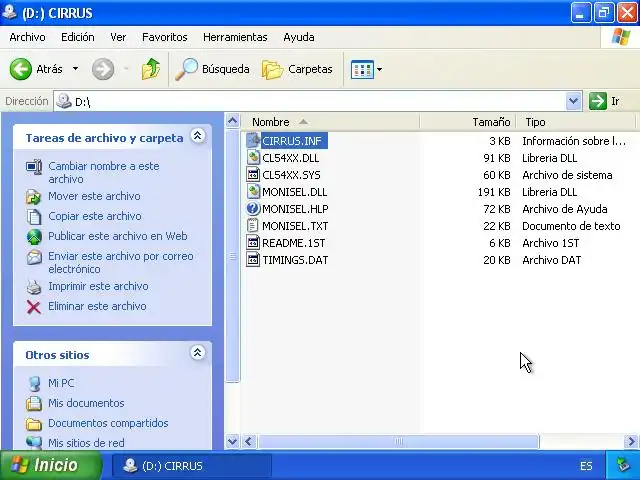
Task: Click the Mover este archivo link
Action: 94,196
